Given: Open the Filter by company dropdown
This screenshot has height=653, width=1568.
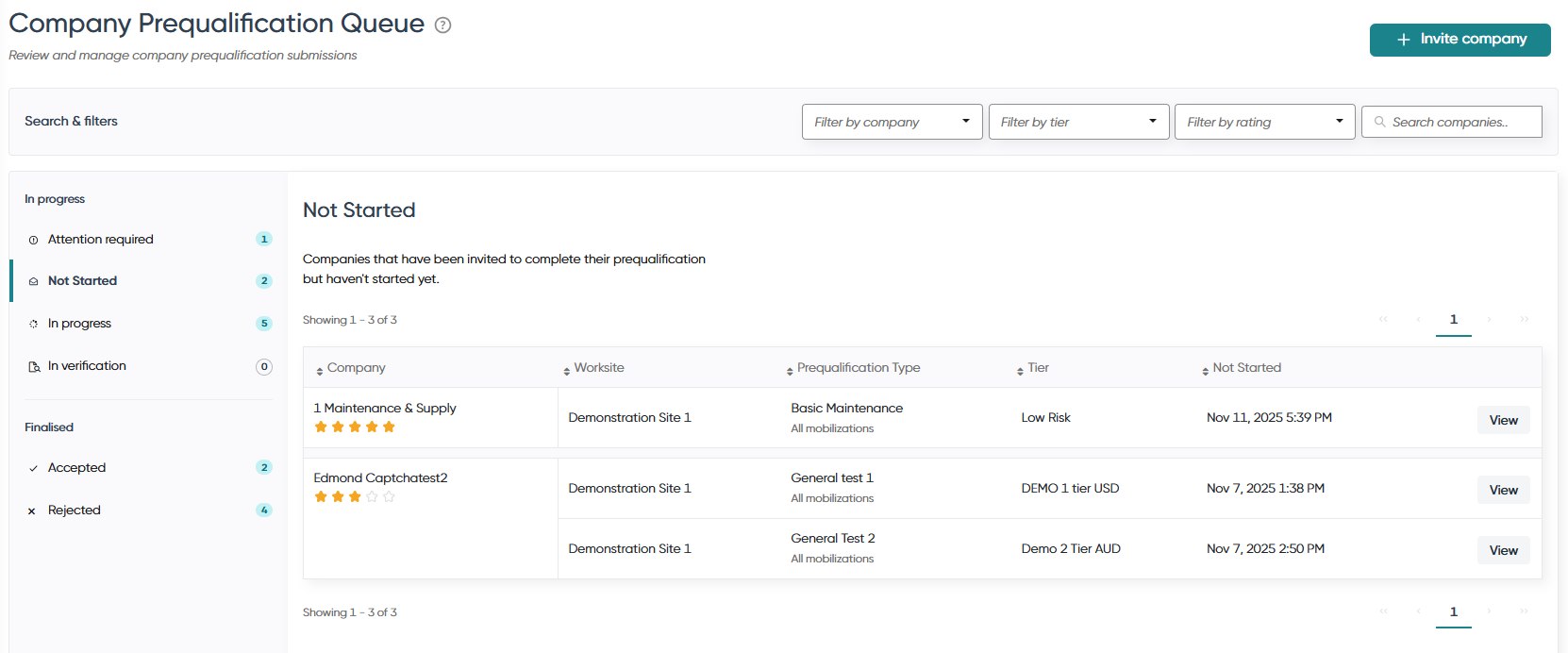Looking at the screenshot, I should 892,122.
